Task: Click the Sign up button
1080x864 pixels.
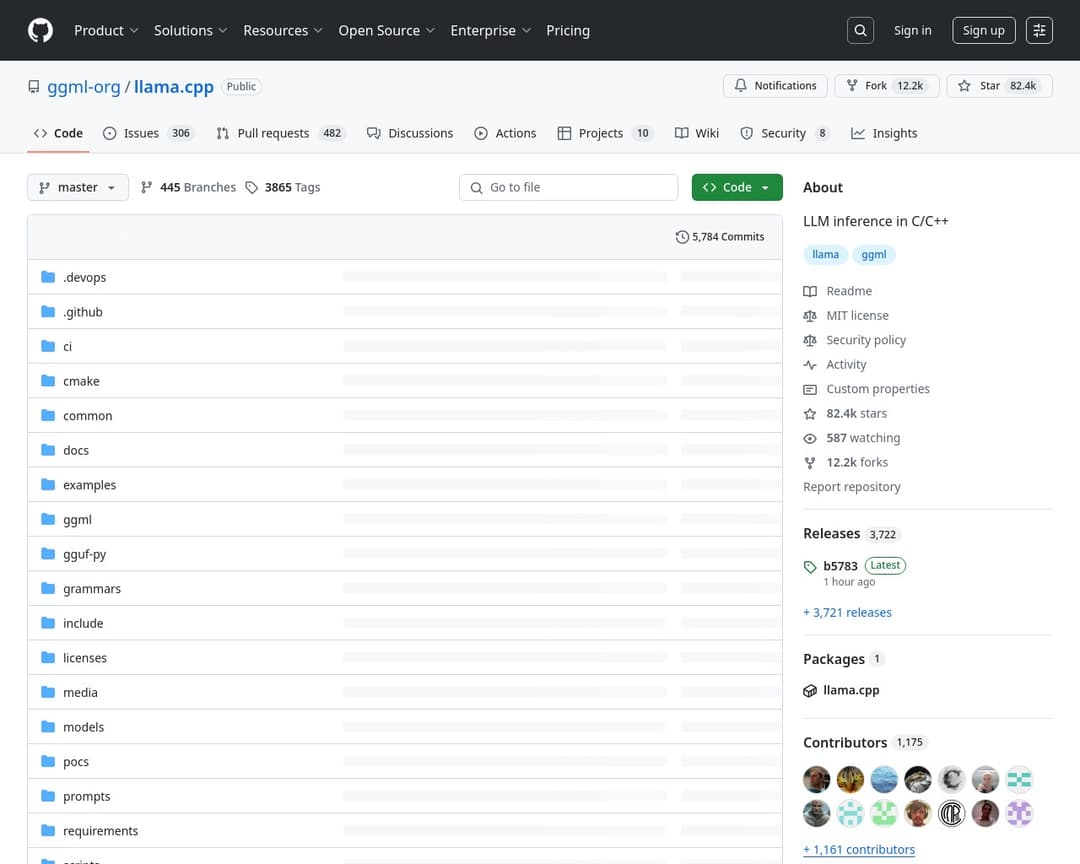Action: point(983,30)
